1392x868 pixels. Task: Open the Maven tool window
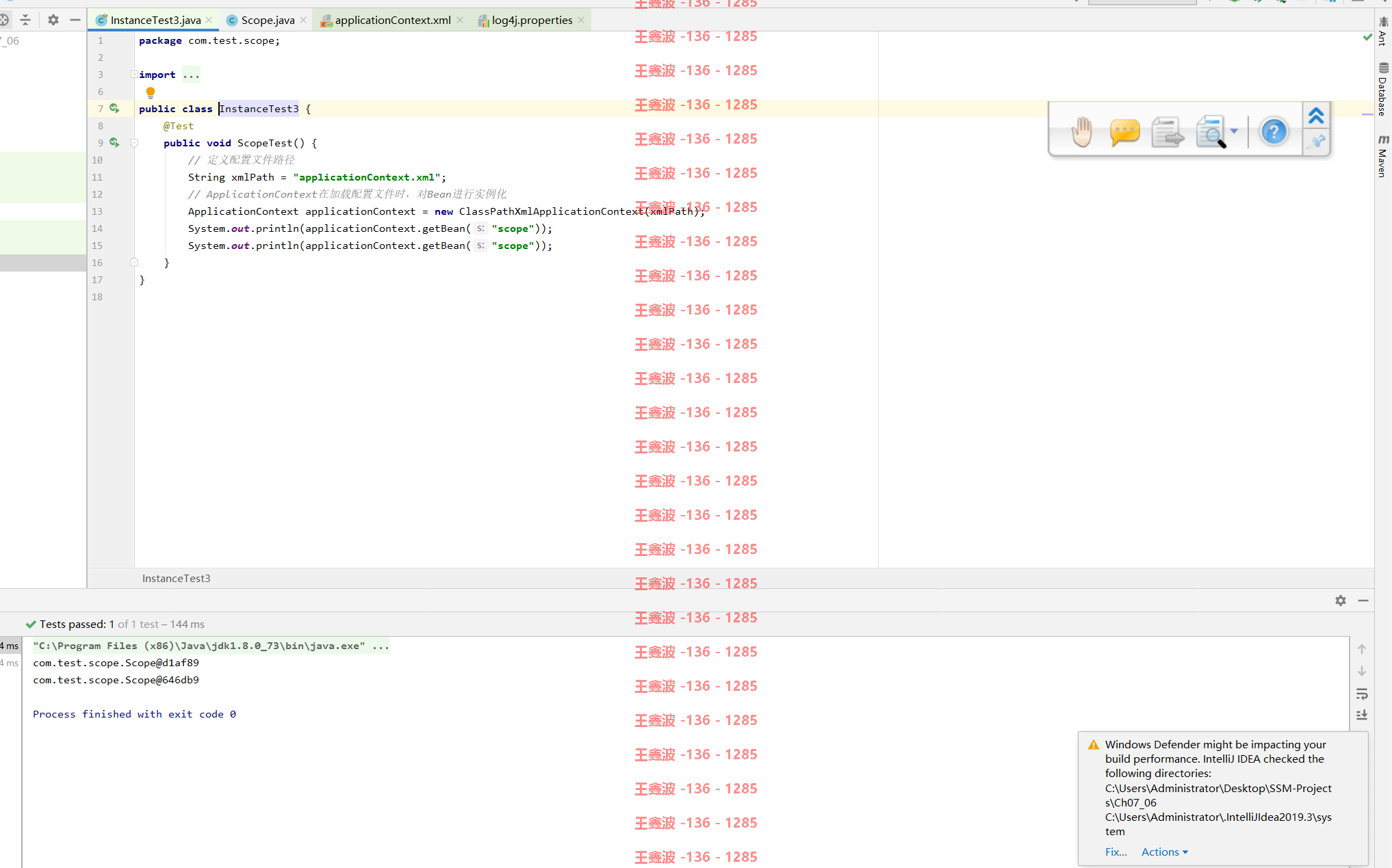(x=1383, y=156)
